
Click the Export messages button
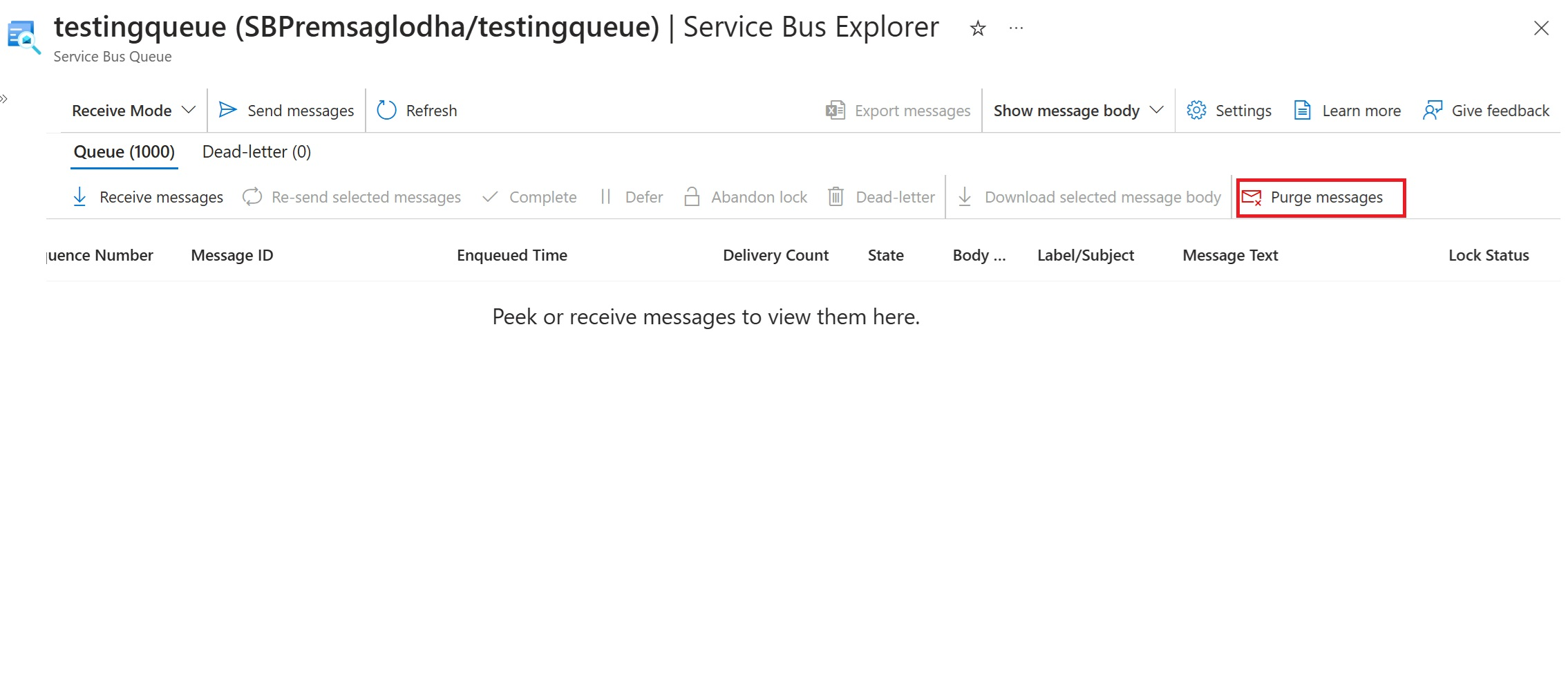point(898,111)
